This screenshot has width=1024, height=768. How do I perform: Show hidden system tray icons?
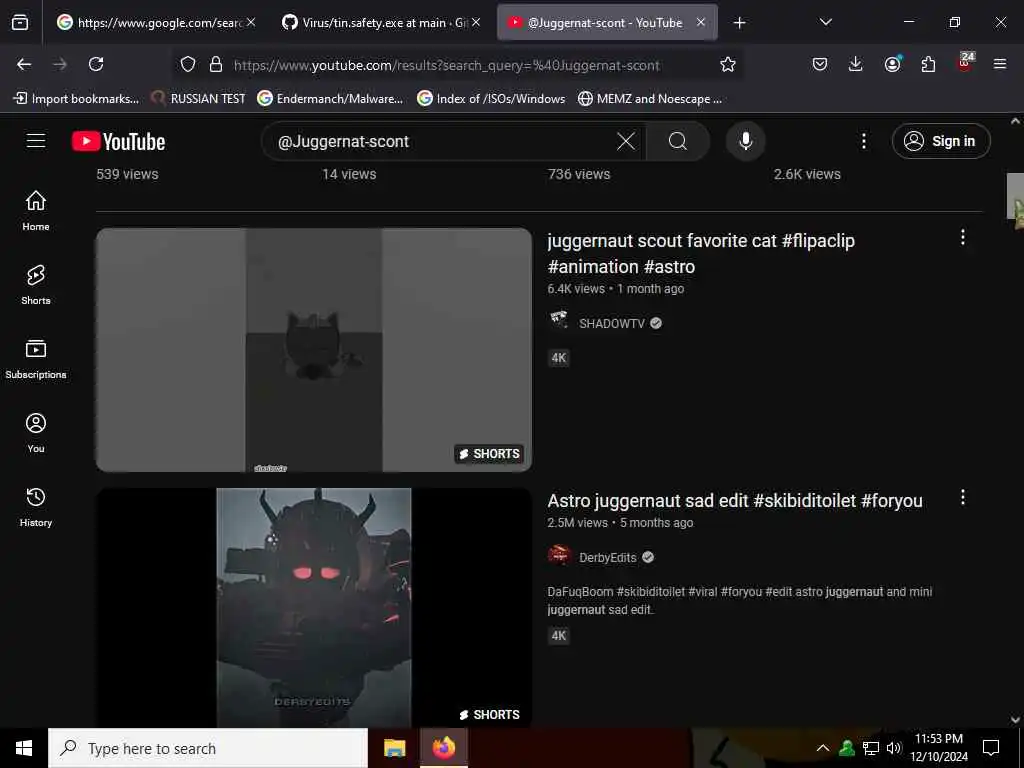coord(823,748)
